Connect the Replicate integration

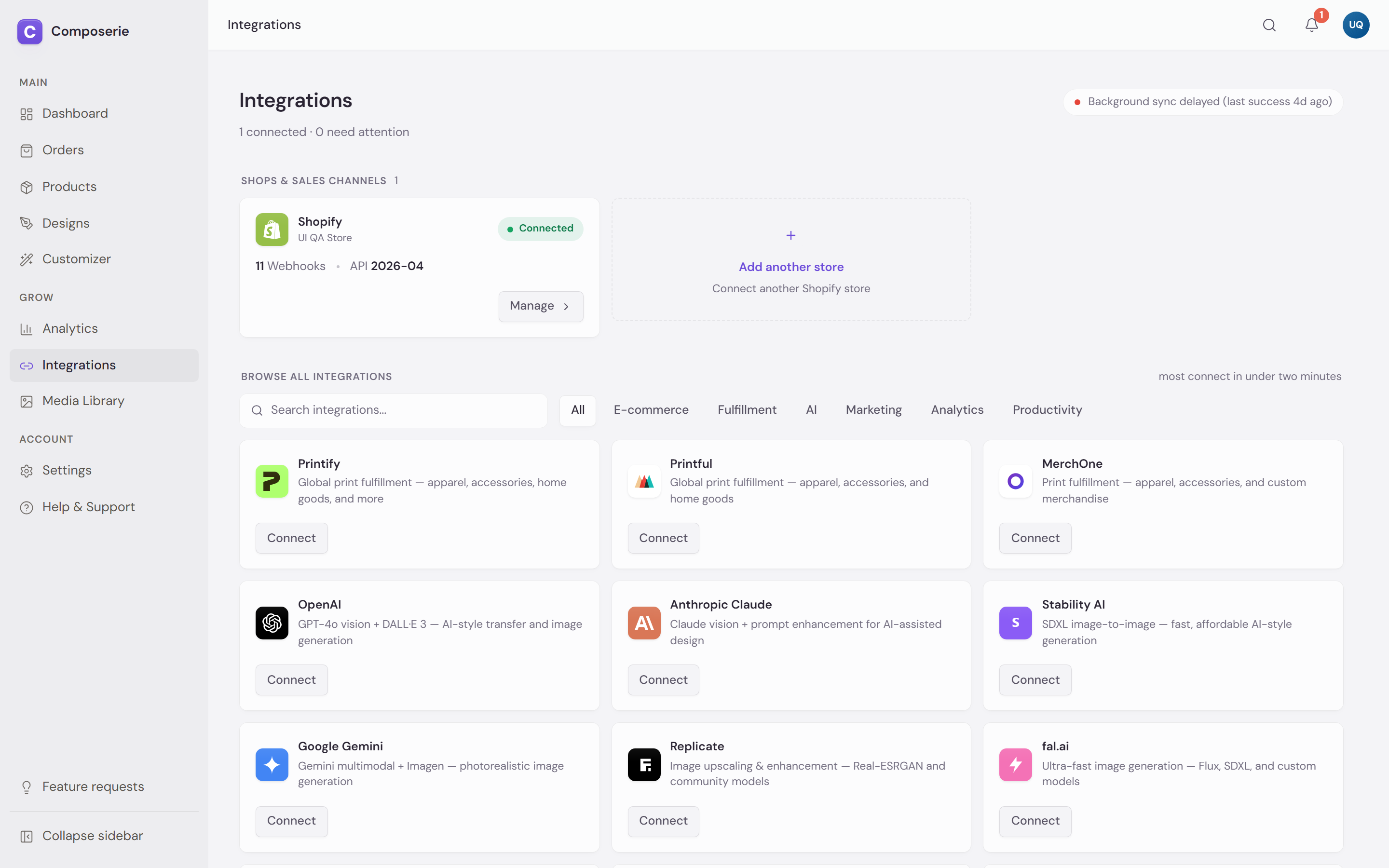(664, 821)
